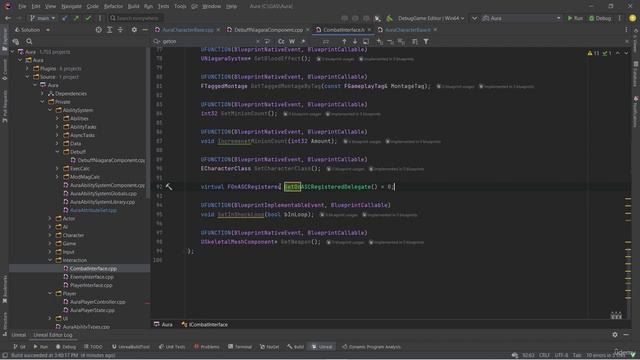Switch to DebuffNiagaraComponent.cpp tab
The width and height of the screenshot is (640, 360).
[x=268, y=30]
